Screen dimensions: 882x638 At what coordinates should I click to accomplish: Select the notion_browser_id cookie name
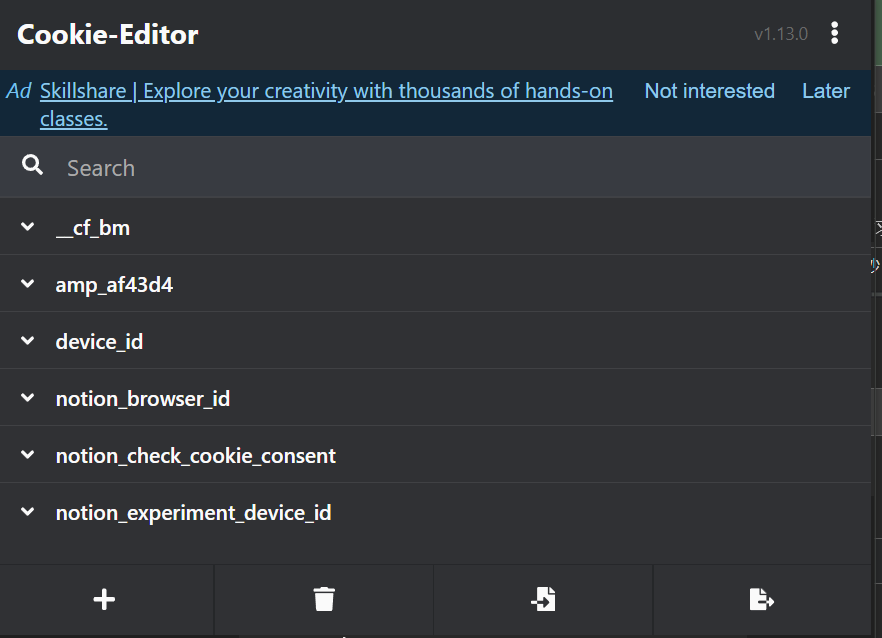click(x=143, y=399)
